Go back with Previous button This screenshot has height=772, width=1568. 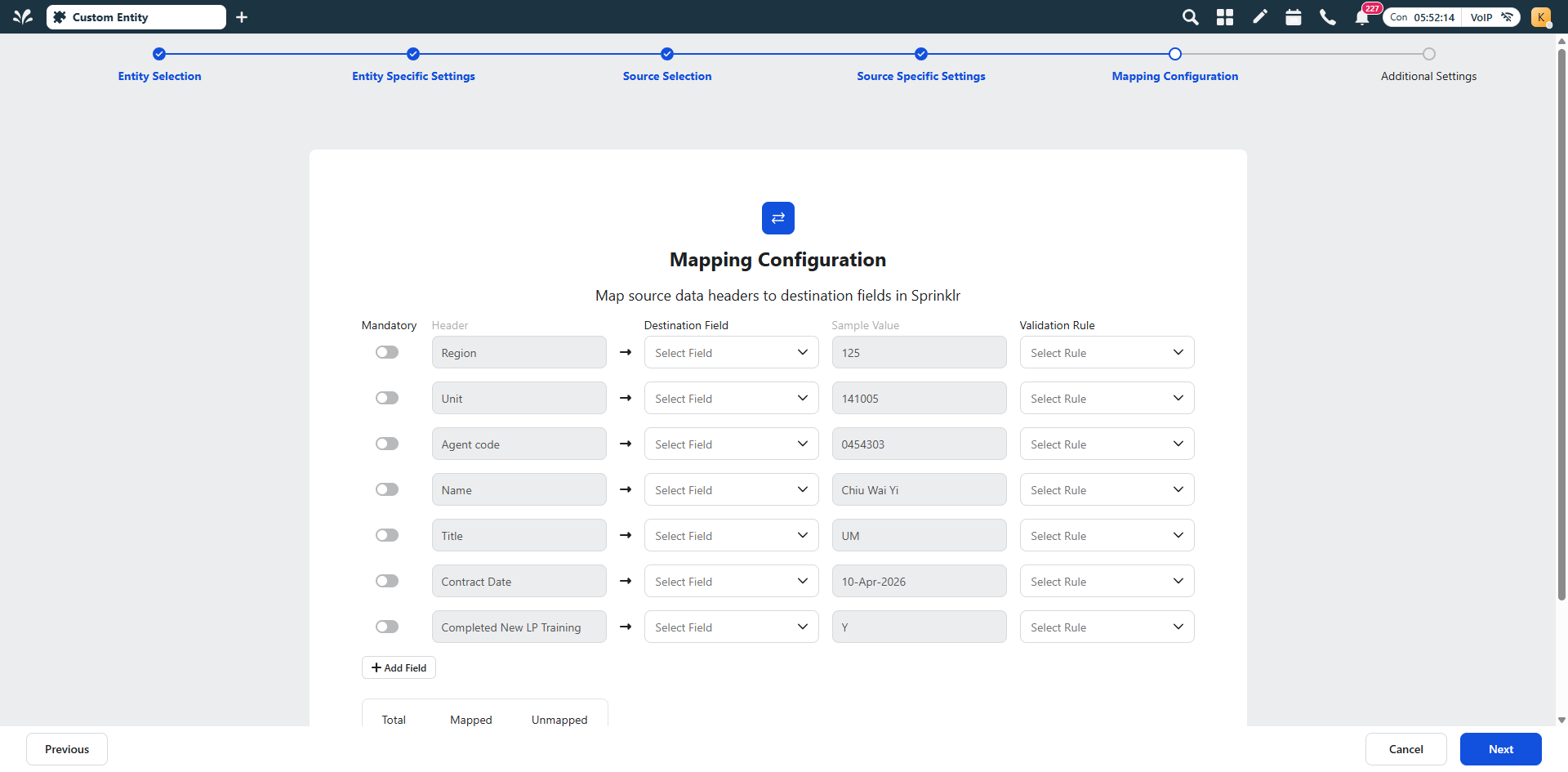pyautogui.click(x=67, y=749)
